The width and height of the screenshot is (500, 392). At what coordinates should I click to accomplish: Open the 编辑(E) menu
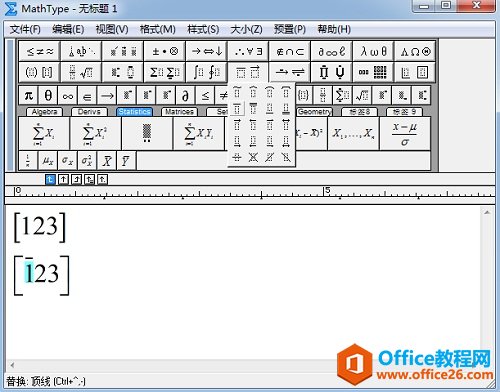68,29
